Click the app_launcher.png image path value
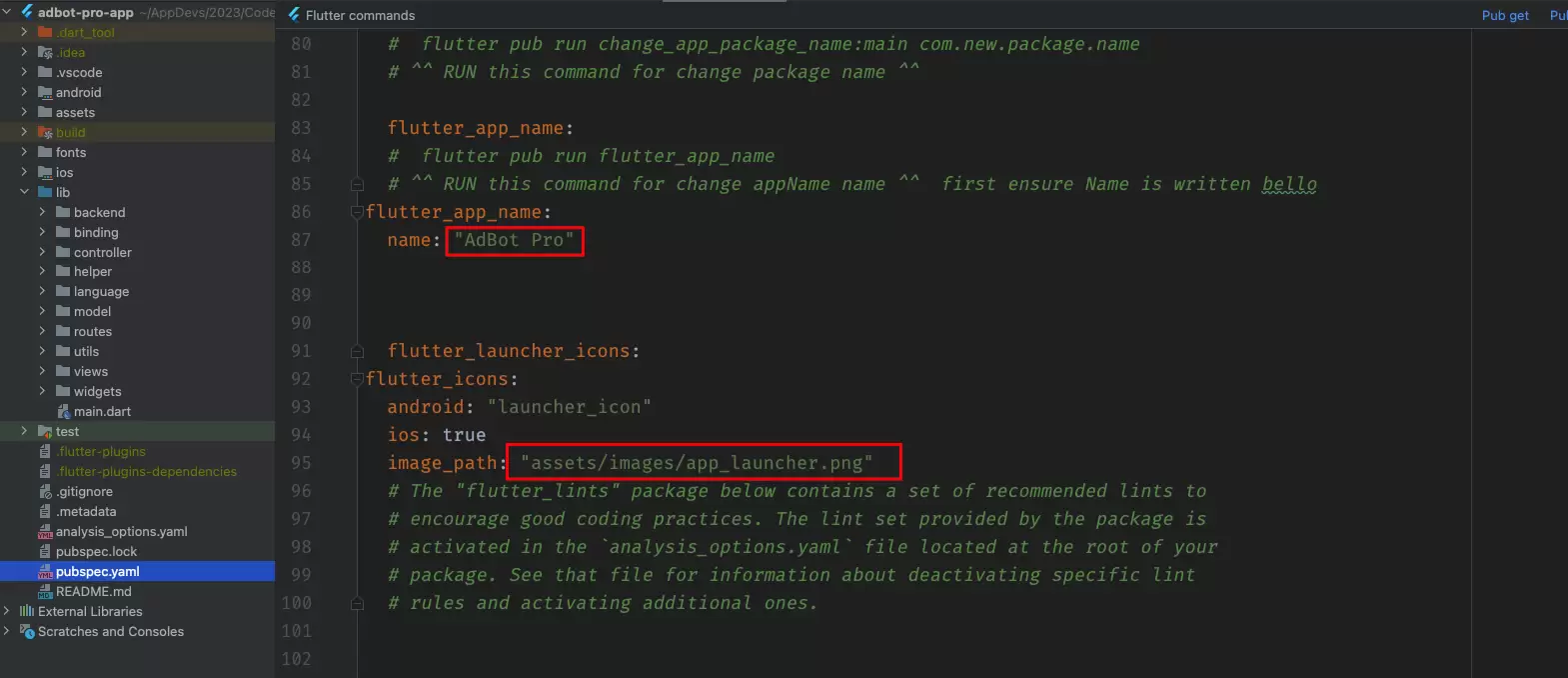Screen dimensions: 1568x678 pos(697,463)
